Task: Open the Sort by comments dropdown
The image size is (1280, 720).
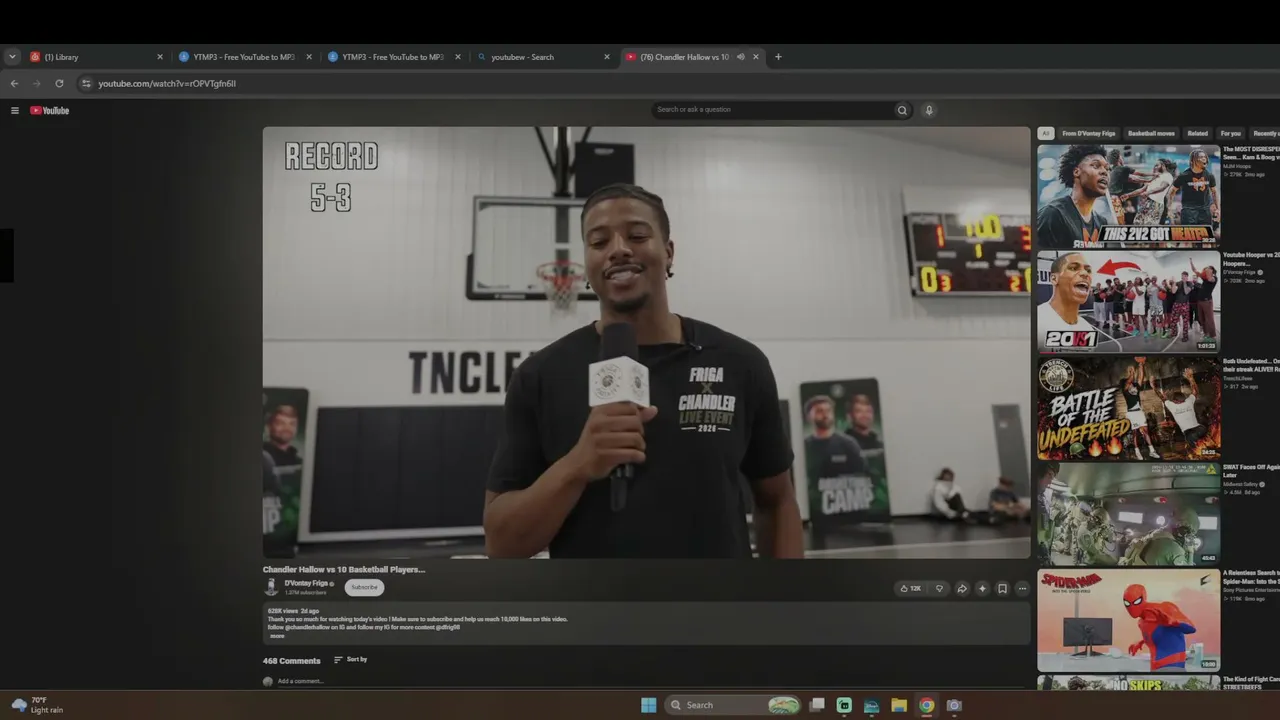Action: (x=350, y=660)
